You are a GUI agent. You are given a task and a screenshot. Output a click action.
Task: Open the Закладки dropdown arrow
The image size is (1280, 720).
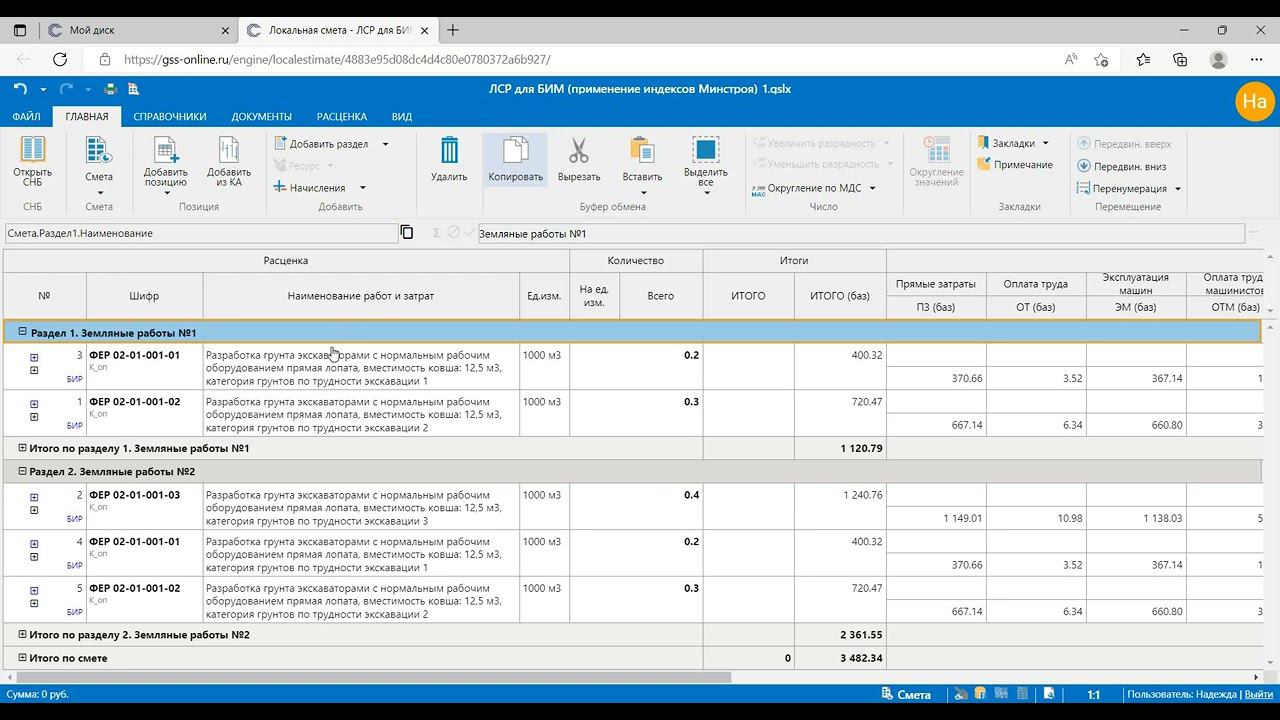point(1046,143)
